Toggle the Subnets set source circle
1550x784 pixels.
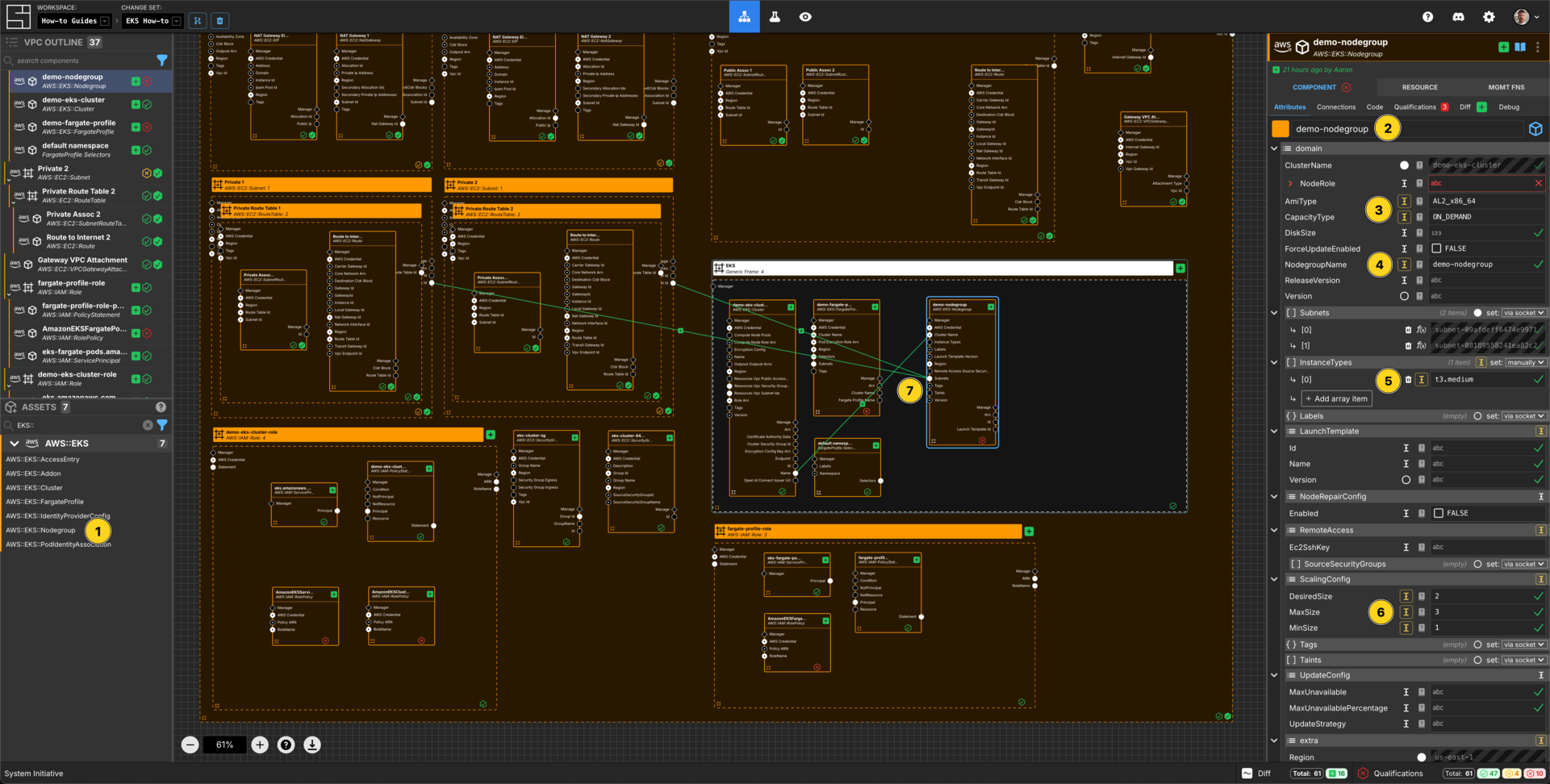click(x=1477, y=313)
